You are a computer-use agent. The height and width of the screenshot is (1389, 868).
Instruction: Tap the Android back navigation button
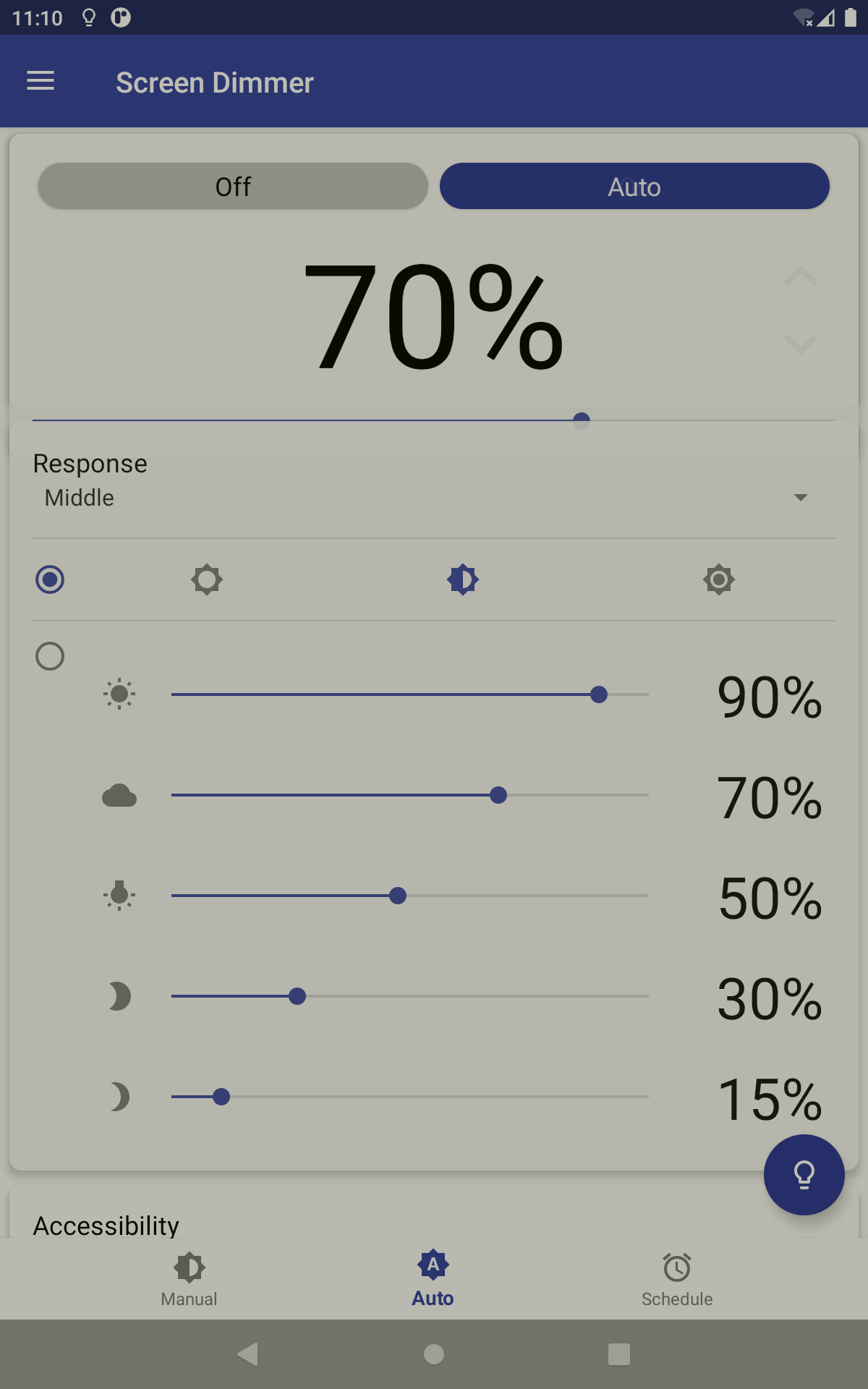247,1354
